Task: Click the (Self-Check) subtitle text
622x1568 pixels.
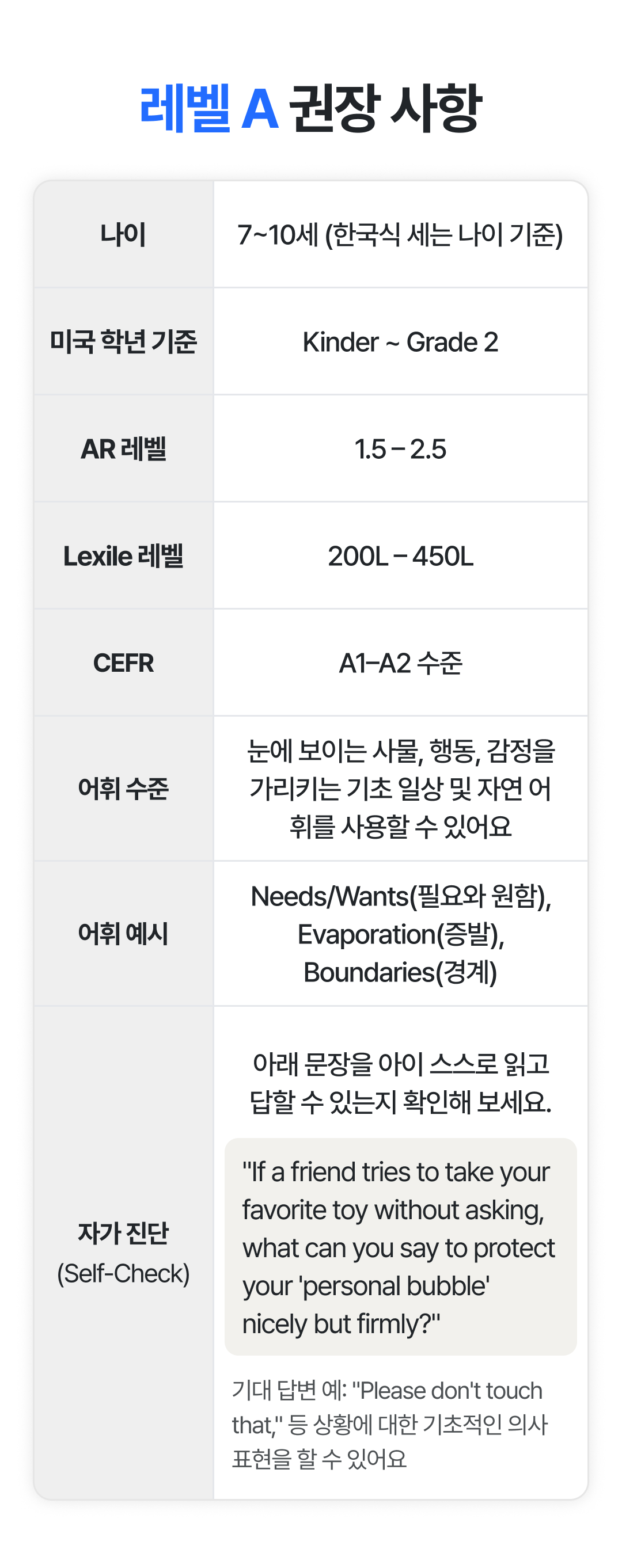Action: [x=124, y=1273]
